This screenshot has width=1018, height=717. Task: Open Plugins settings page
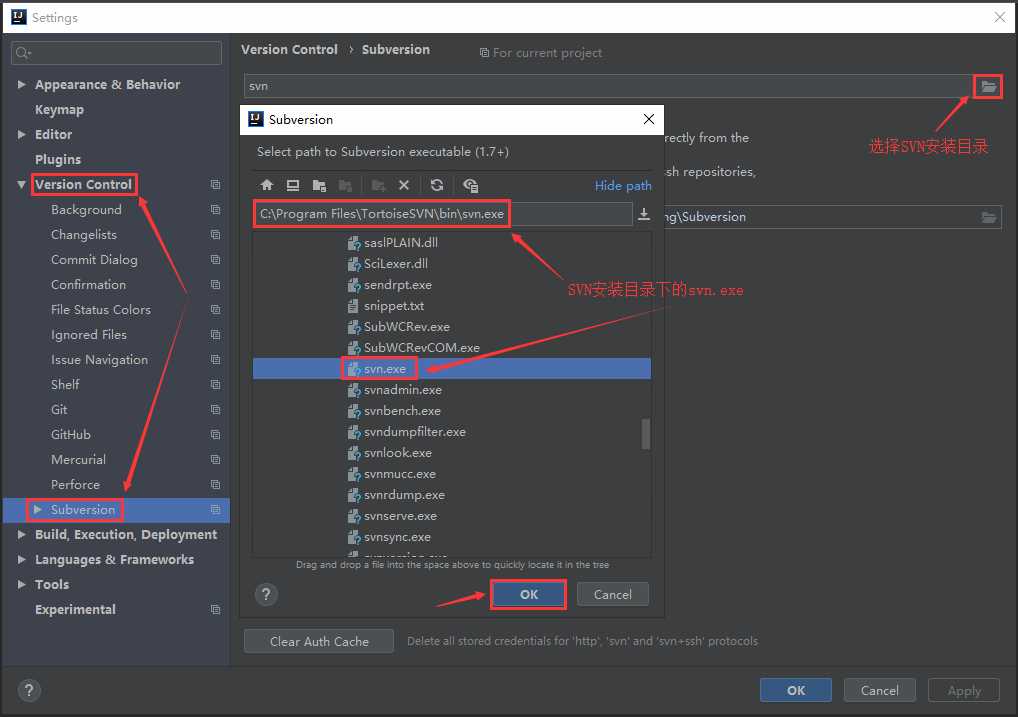[x=58, y=160]
